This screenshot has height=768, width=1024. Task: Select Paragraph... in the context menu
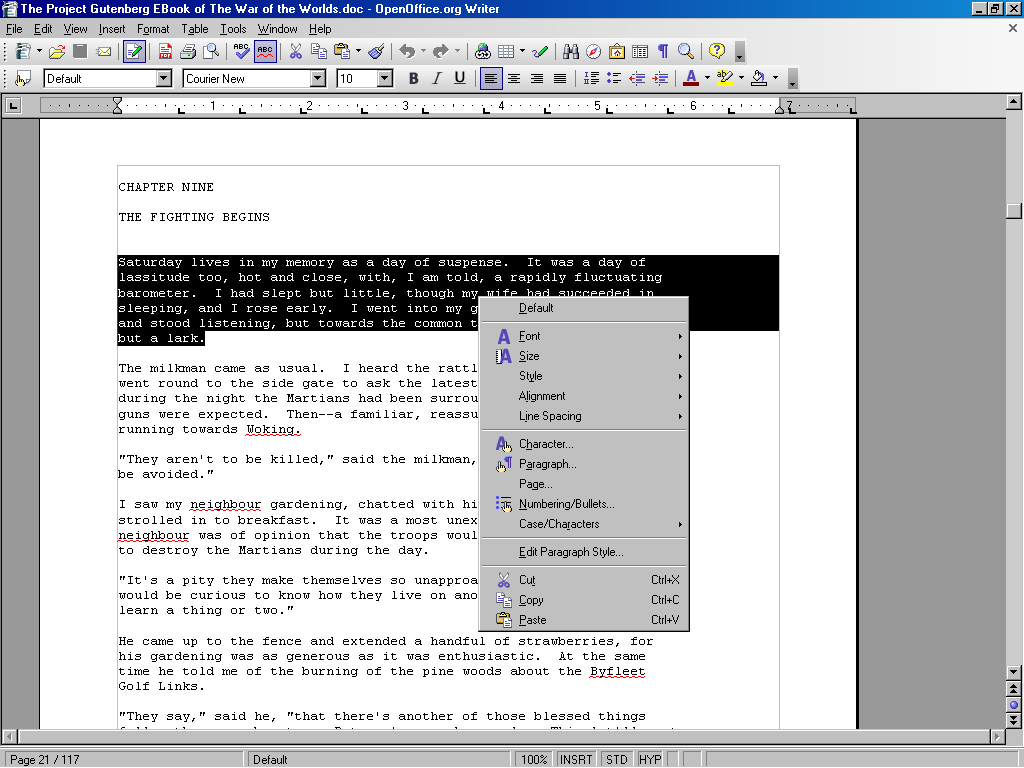(x=547, y=464)
